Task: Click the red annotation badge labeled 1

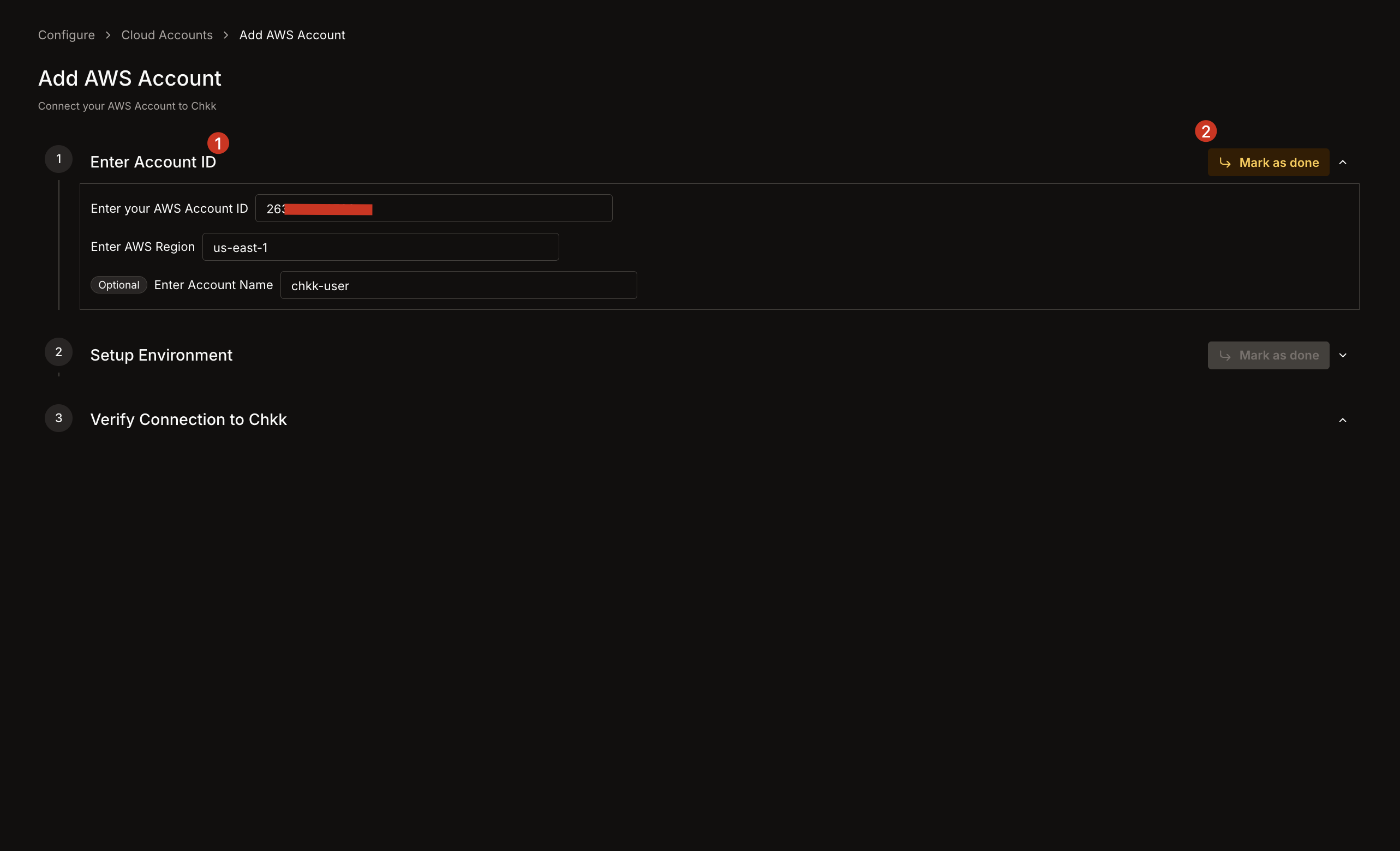Action: click(x=219, y=142)
